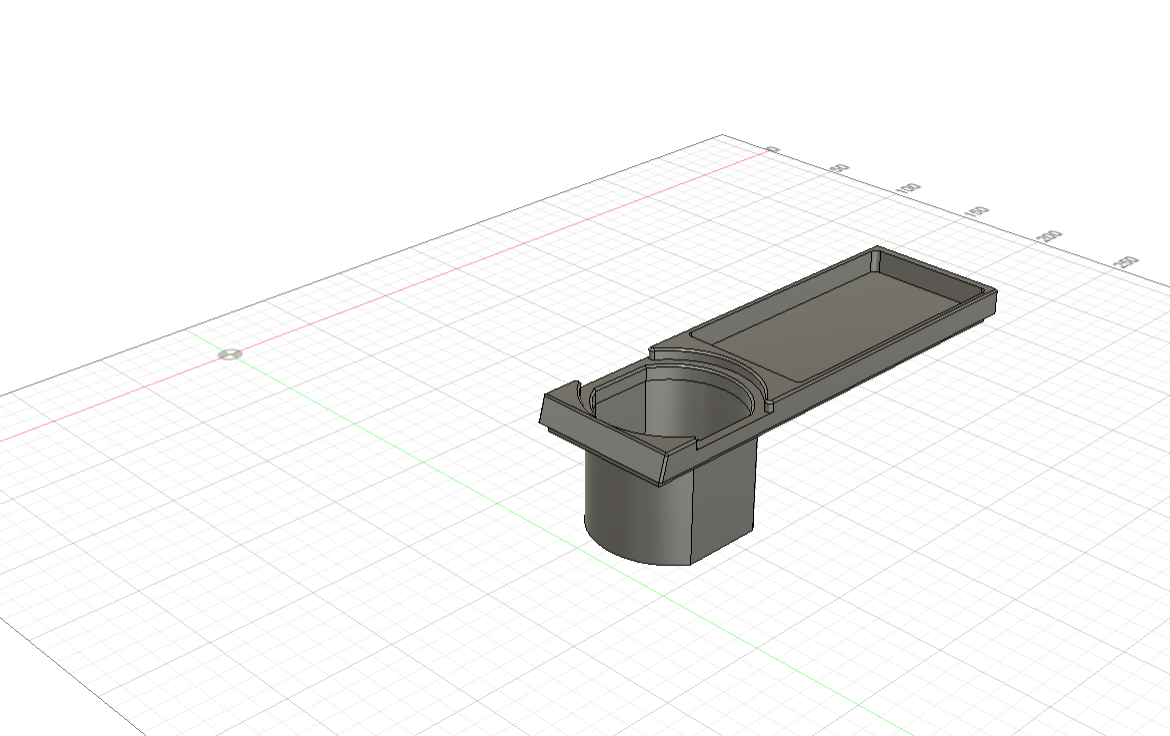The width and height of the screenshot is (1170, 736).
Task: Click the ruler label reading 200
Action: (1048, 235)
